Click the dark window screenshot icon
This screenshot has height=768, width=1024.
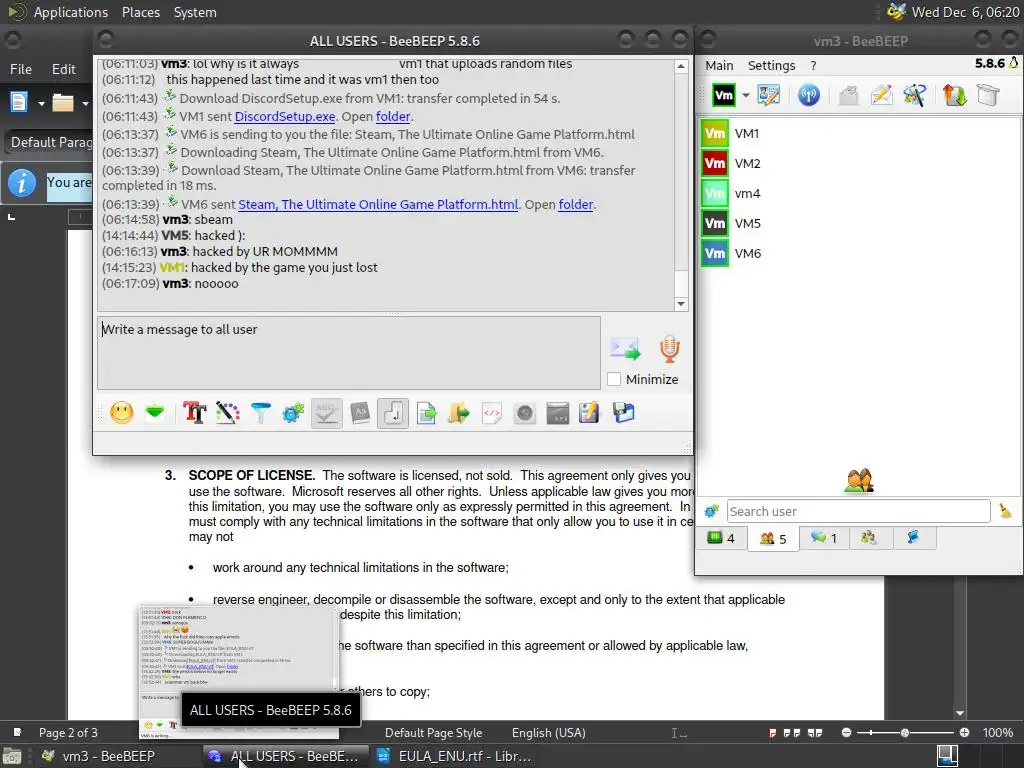point(558,413)
